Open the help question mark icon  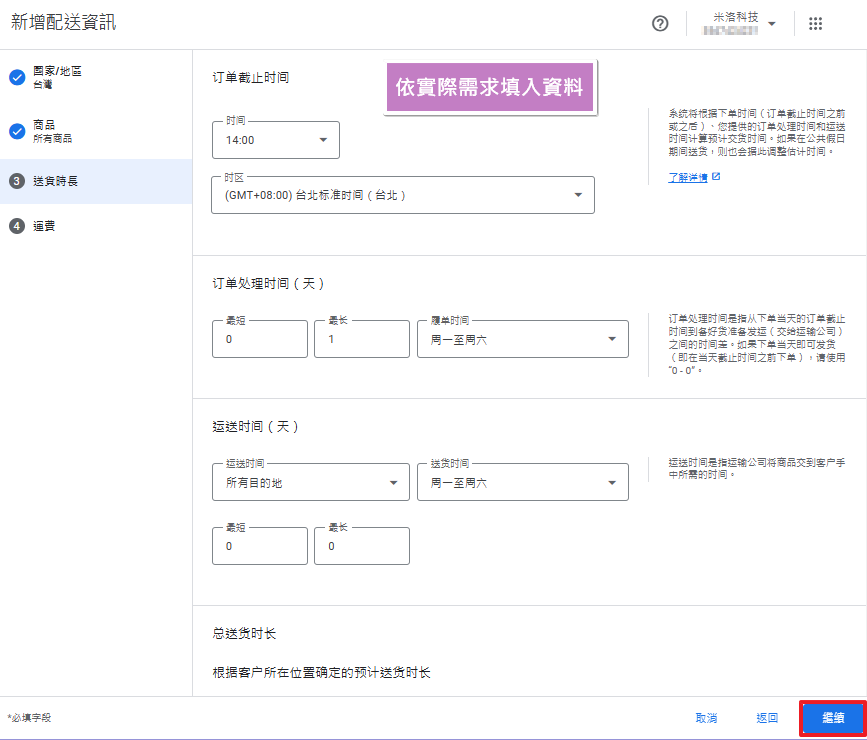point(660,24)
